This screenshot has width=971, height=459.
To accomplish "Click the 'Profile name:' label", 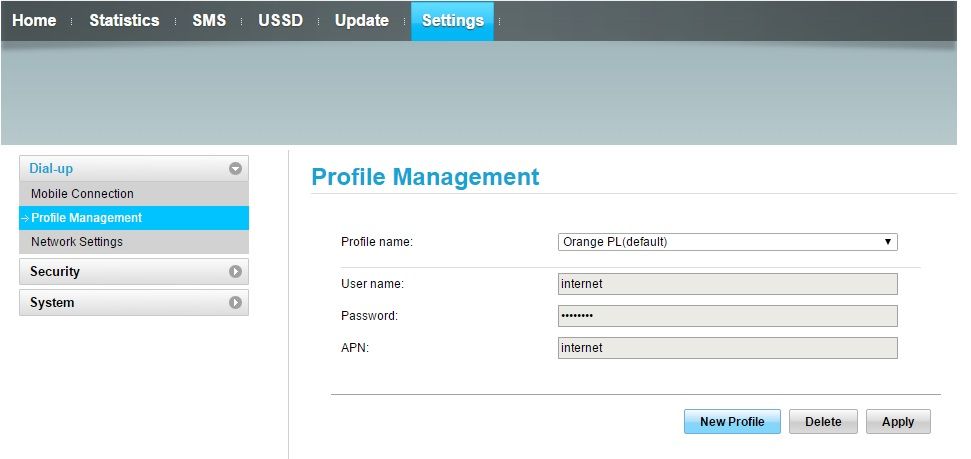I will point(377,242).
